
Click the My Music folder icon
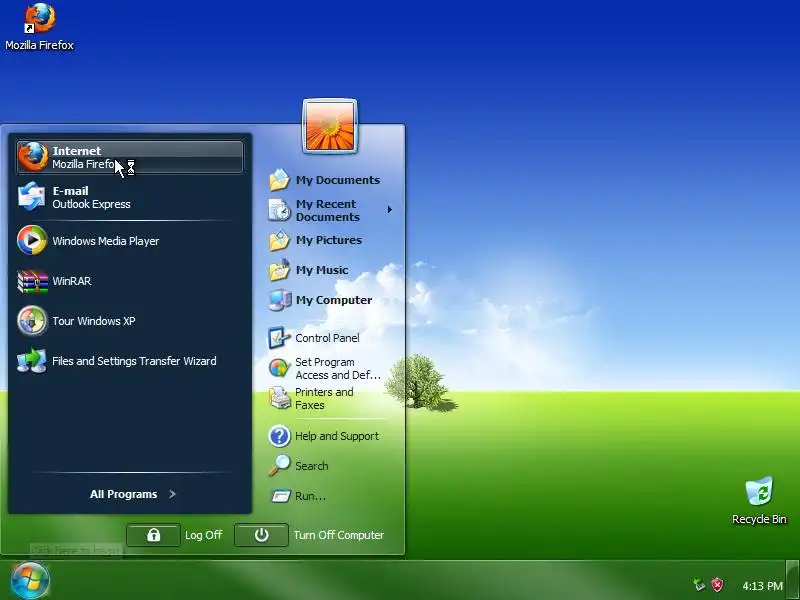pyautogui.click(x=279, y=270)
